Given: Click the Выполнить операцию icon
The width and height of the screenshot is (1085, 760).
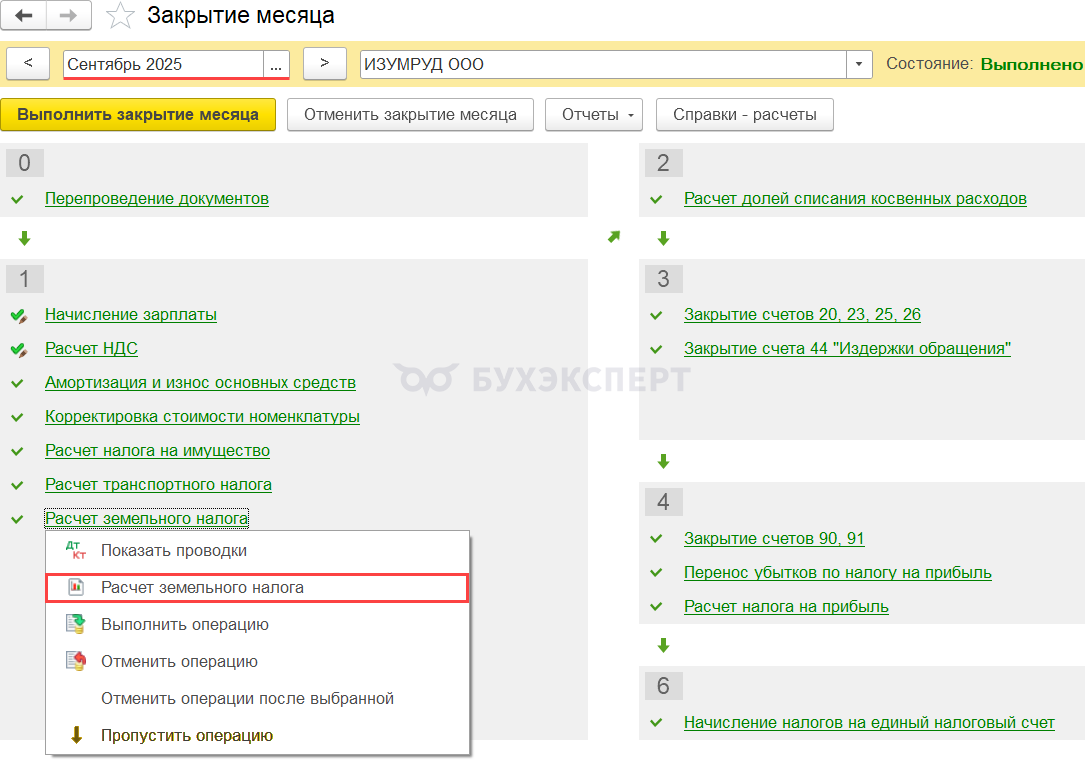Looking at the screenshot, I should pos(76,625).
